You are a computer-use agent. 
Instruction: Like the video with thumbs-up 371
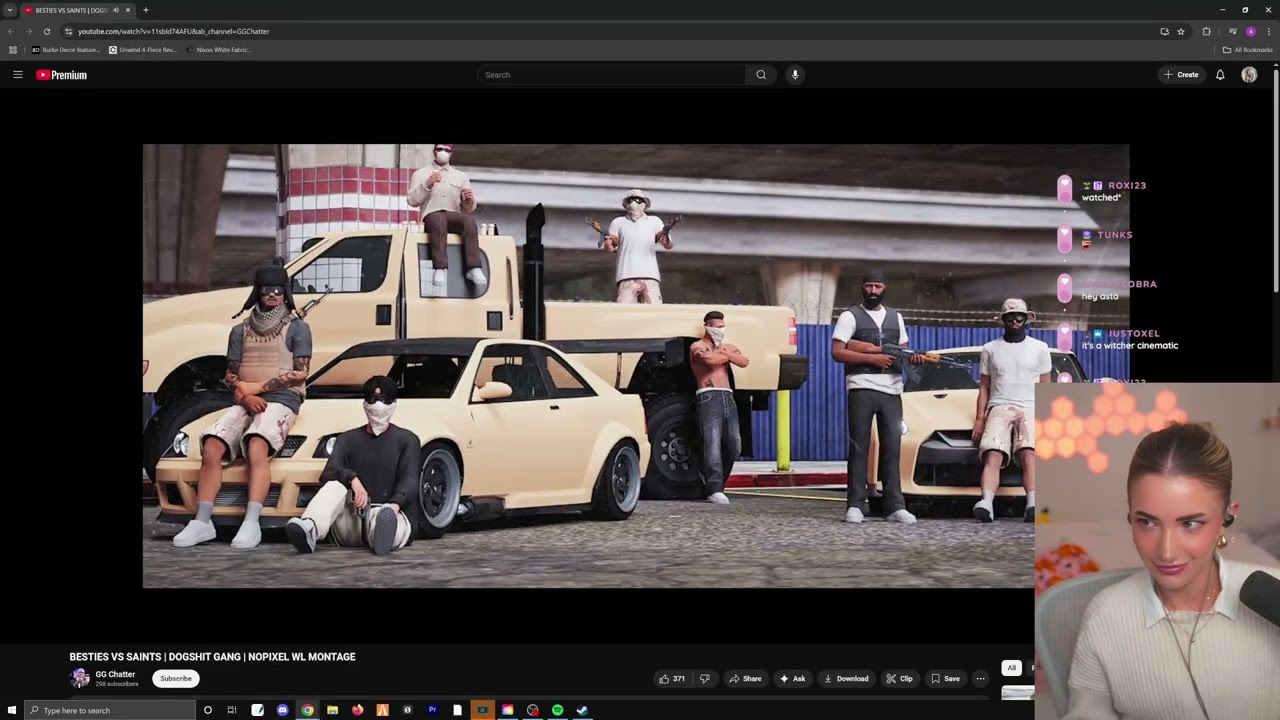[671, 679]
